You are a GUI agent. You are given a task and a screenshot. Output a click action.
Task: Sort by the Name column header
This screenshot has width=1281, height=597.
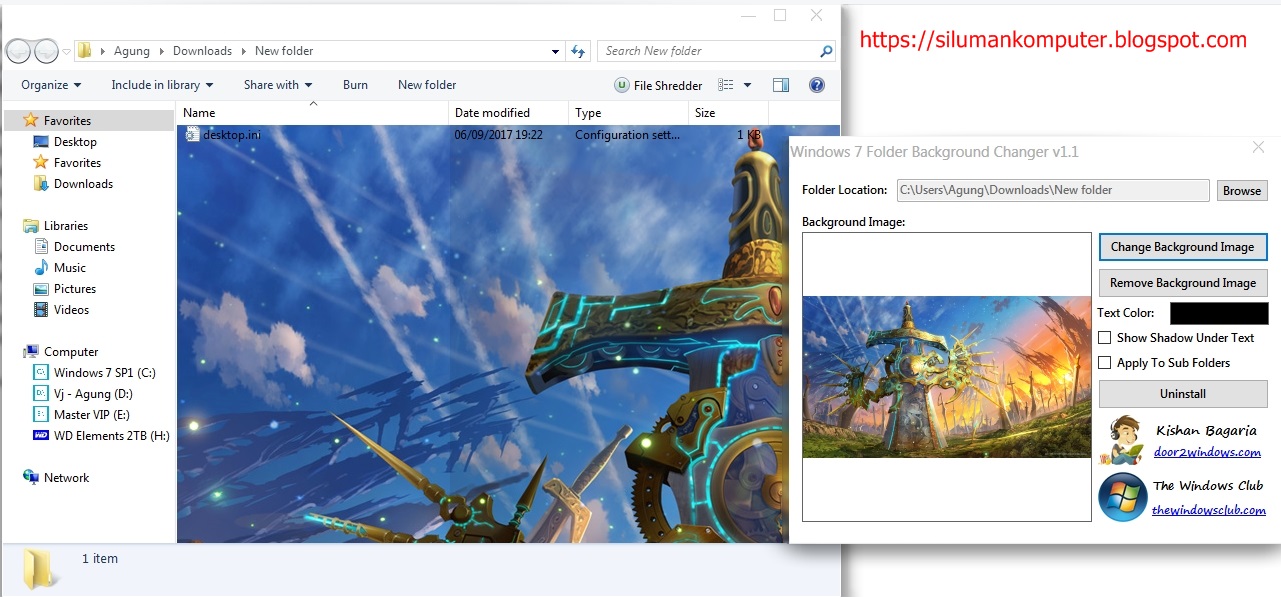click(x=313, y=113)
